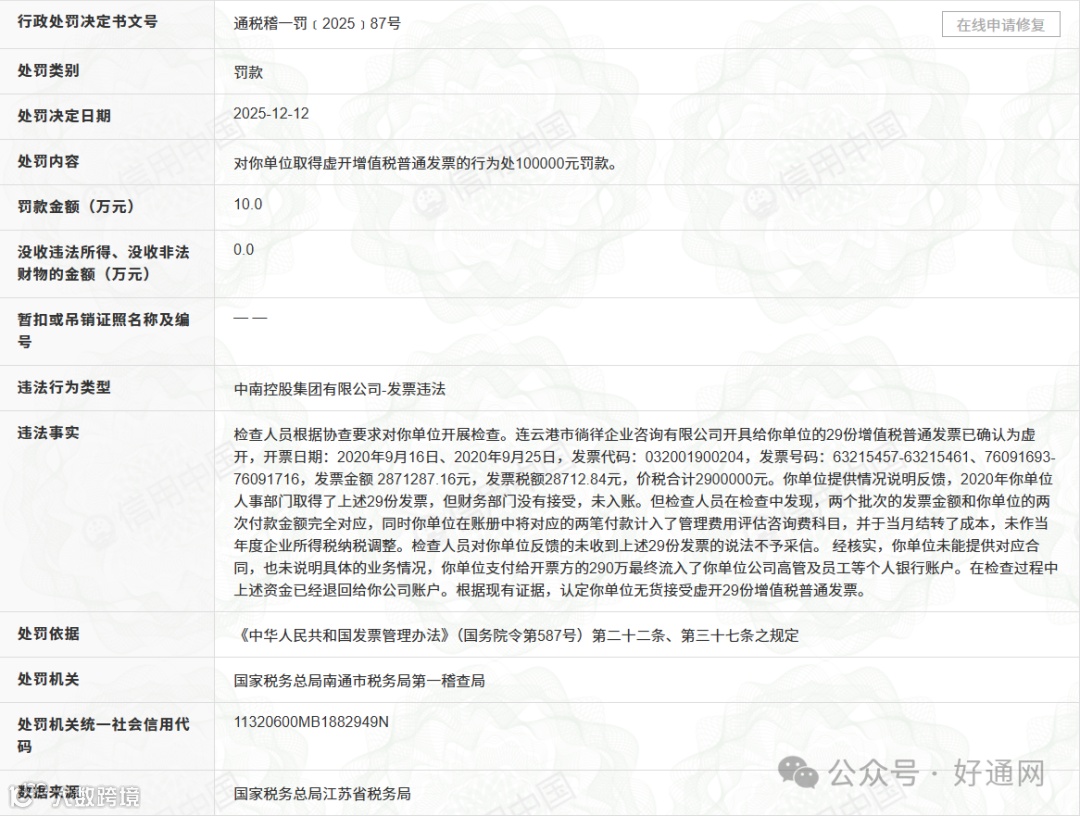Click the 处罚依据 label
This screenshot has width=1080, height=816.
click(48, 634)
